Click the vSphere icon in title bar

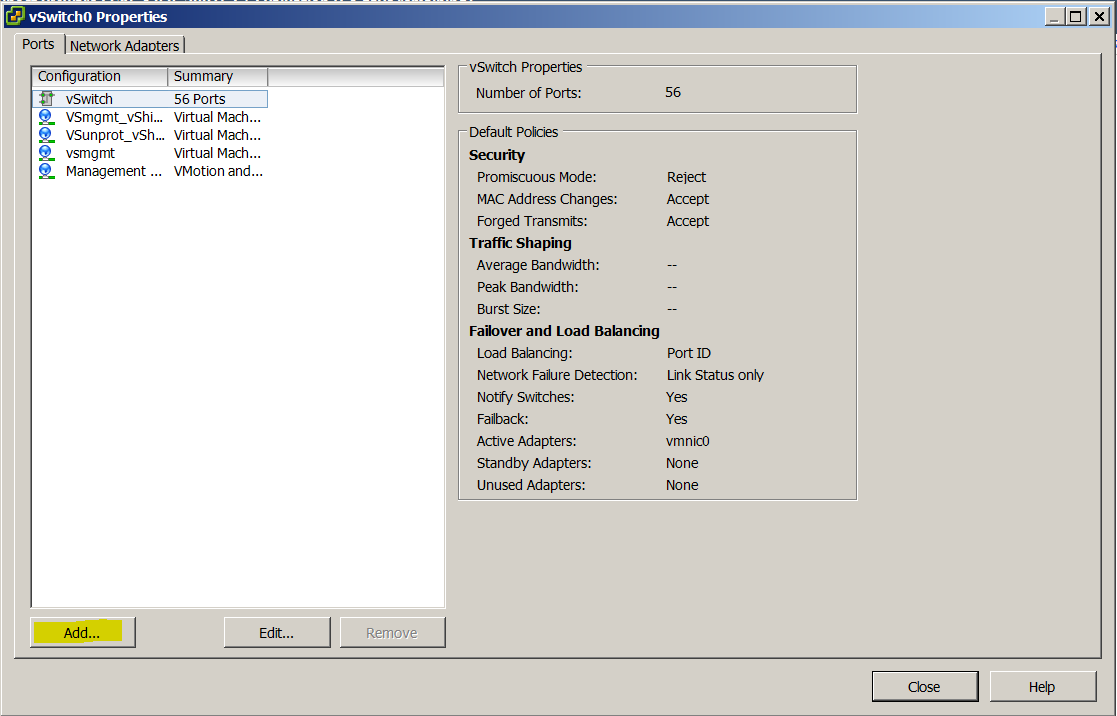[x=15, y=17]
